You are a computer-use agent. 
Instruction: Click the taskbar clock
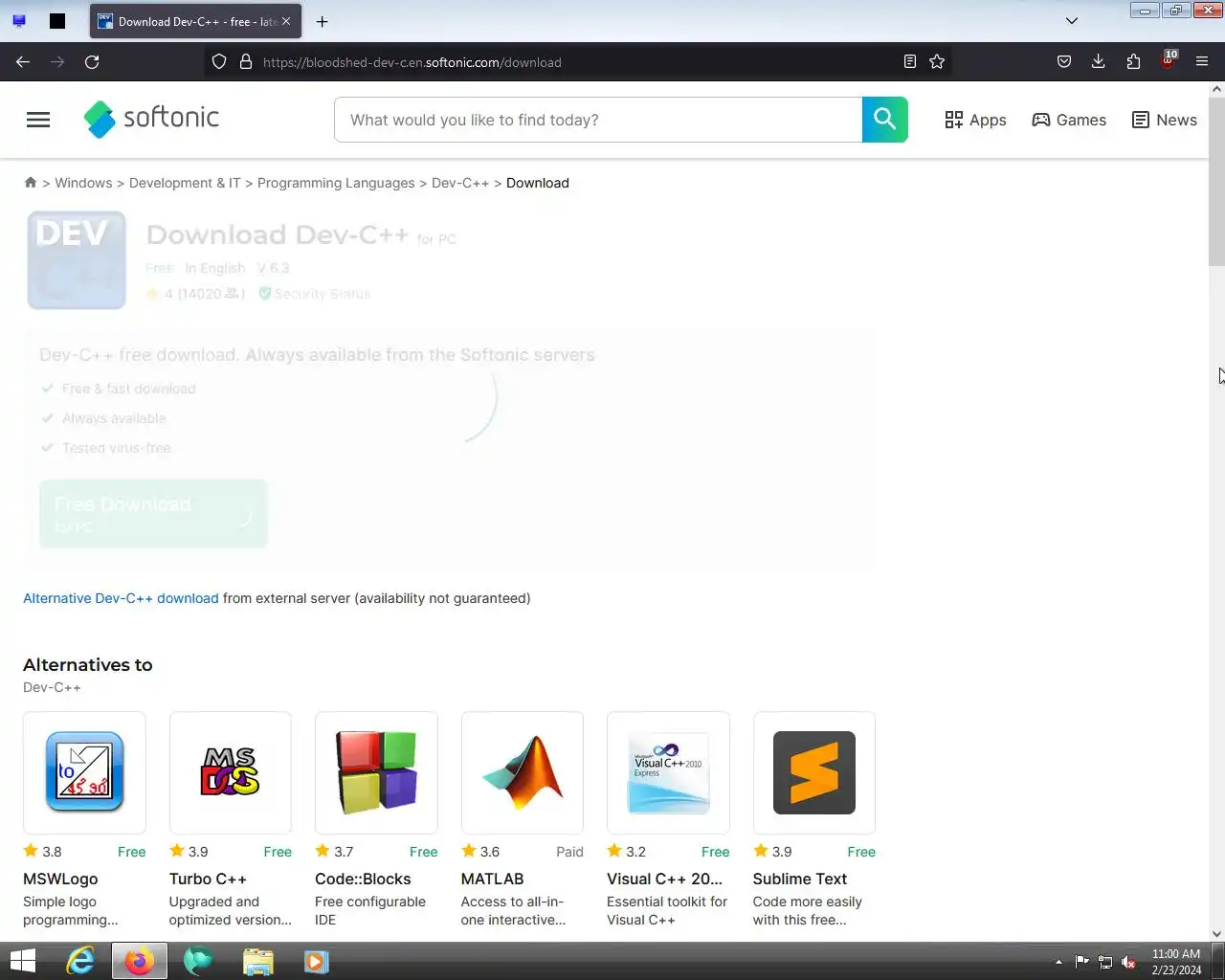(x=1176, y=962)
